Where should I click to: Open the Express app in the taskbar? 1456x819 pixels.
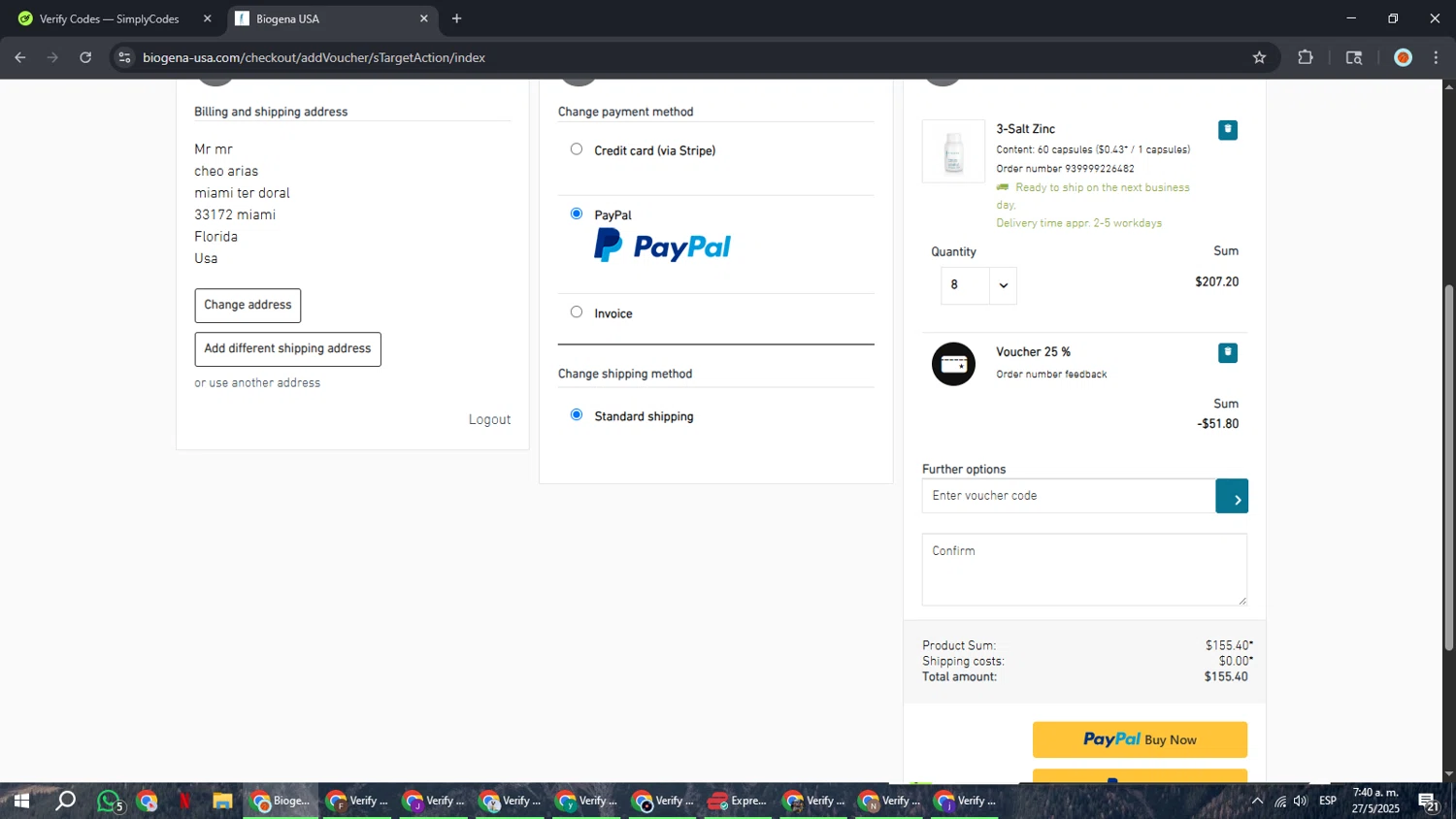click(738, 802)
